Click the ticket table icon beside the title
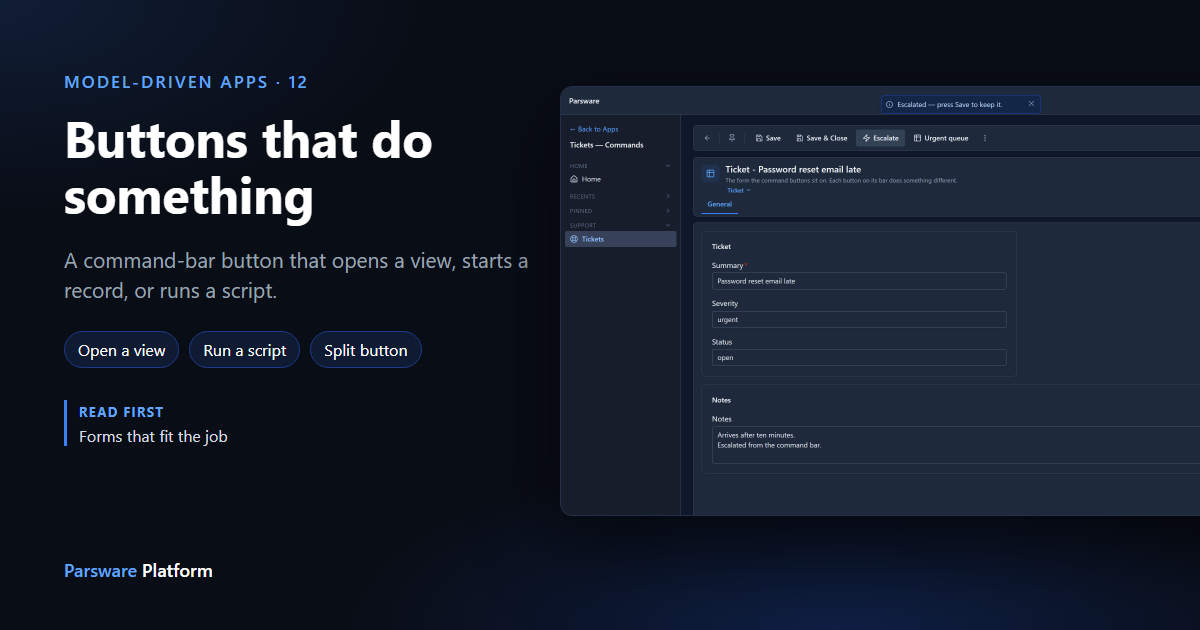The height and width of the screenshot is (630, 1200). [710, 173]
